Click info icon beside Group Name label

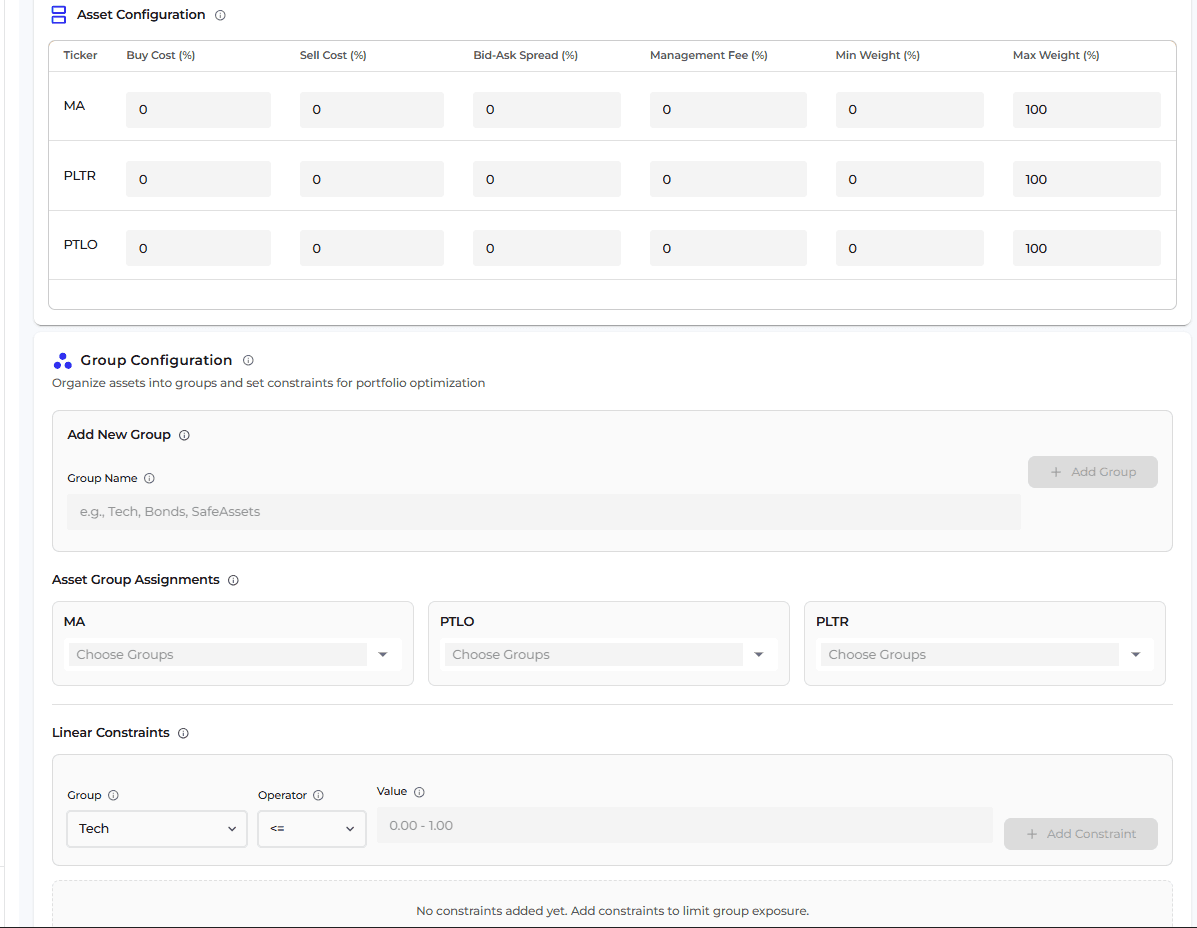(149, 479)
